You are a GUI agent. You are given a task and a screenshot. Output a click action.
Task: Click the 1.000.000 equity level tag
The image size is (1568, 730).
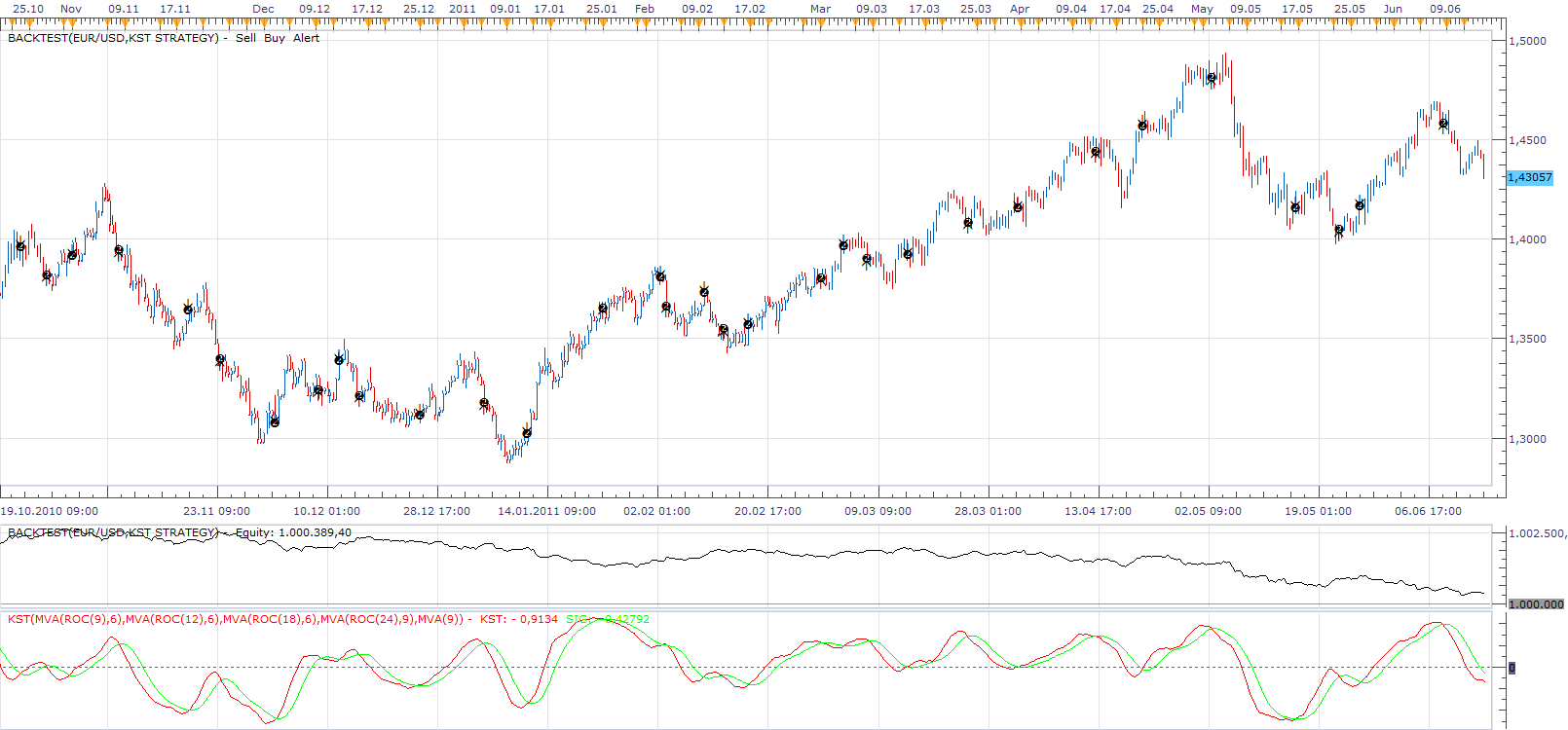(1536, 604)
